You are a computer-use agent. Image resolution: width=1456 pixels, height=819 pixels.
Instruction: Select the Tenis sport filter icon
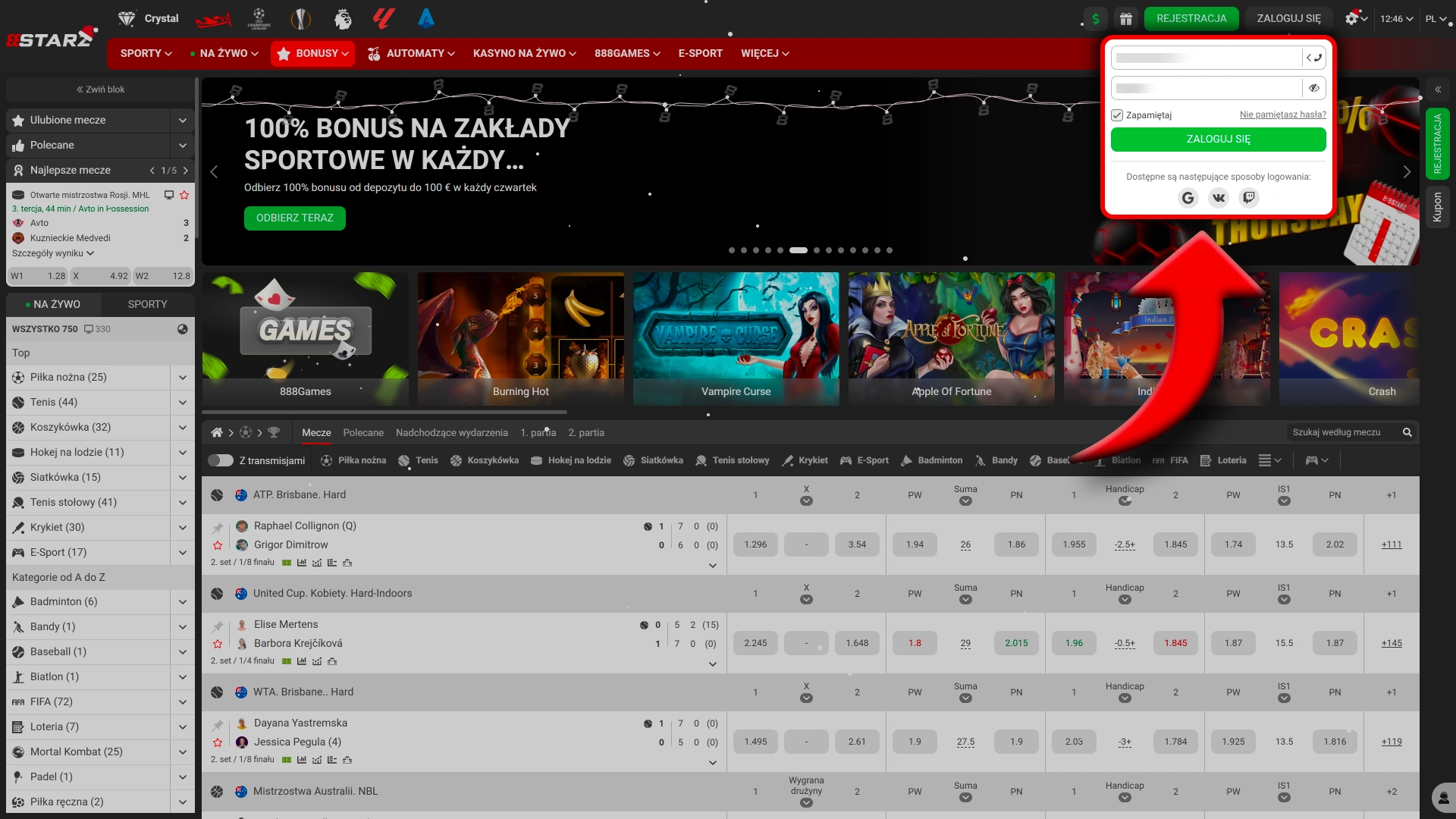point(406,460)
